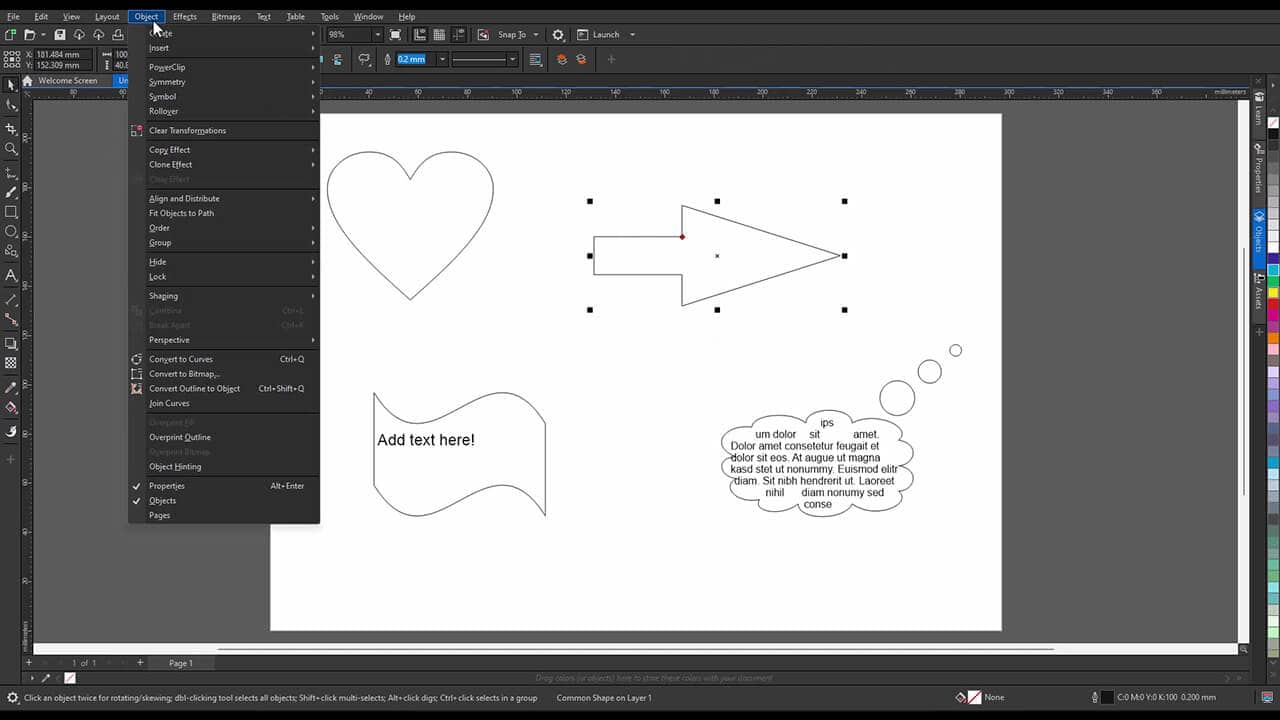Screen dimensions: 1280x720
Task: Select the Eyedropper tool
Action: coord(11,387)
